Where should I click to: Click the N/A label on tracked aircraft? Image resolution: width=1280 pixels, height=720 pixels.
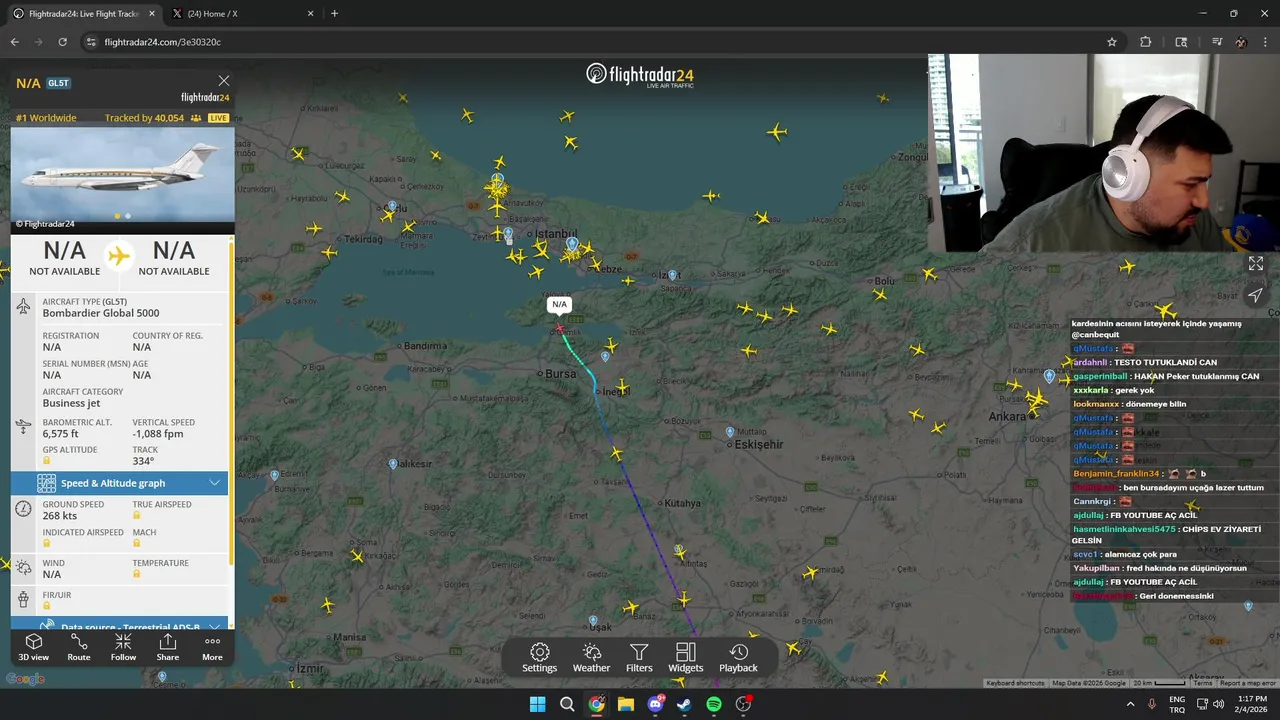pyautogui.click(x=559, y=304)
